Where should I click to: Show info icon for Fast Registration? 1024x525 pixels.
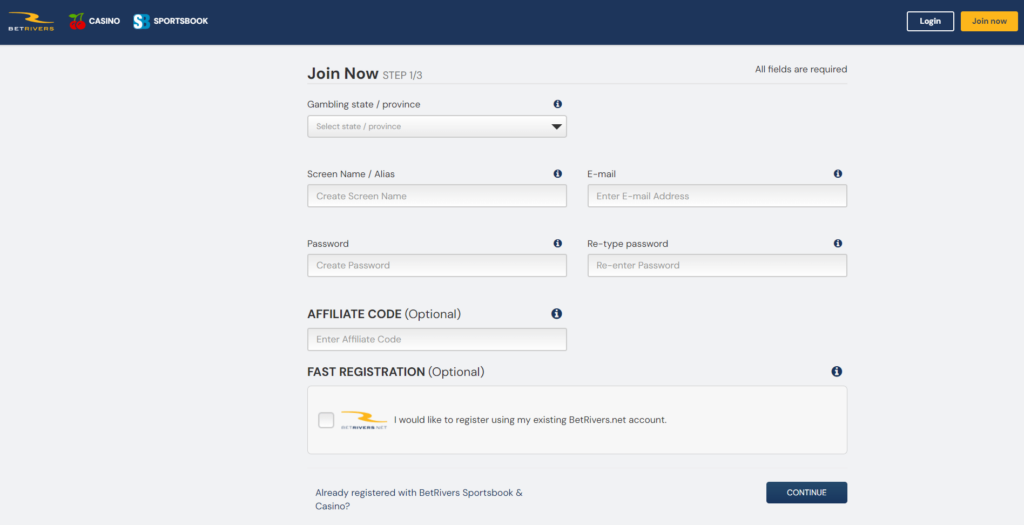837,372
